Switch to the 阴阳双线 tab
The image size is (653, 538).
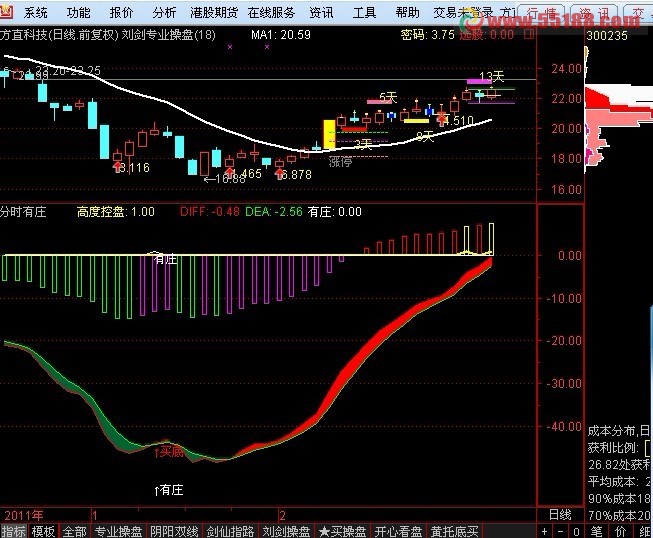[x=174, y=531]
